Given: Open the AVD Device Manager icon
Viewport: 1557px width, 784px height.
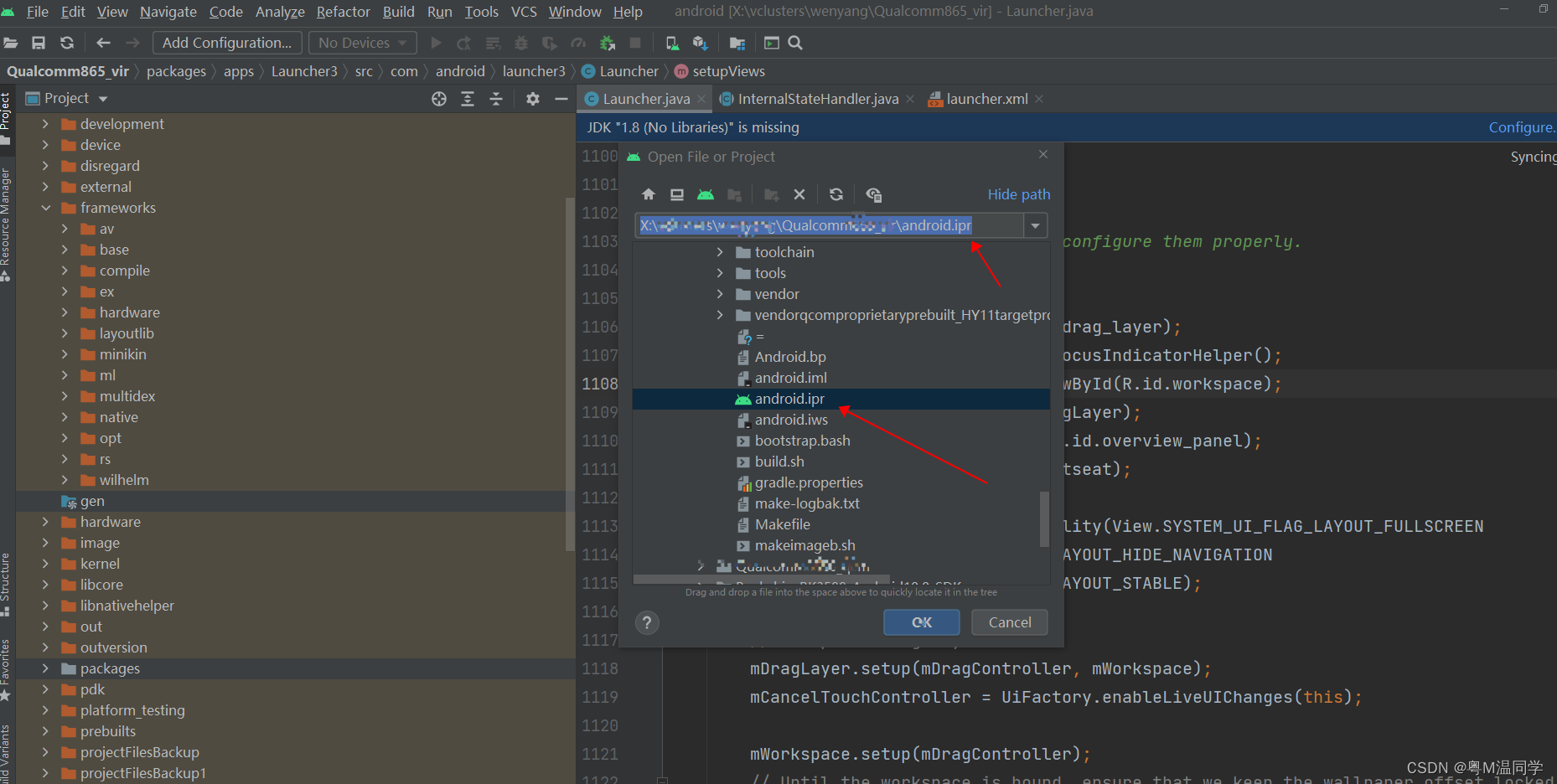Looking at the screenshot, I should (672, 43).
